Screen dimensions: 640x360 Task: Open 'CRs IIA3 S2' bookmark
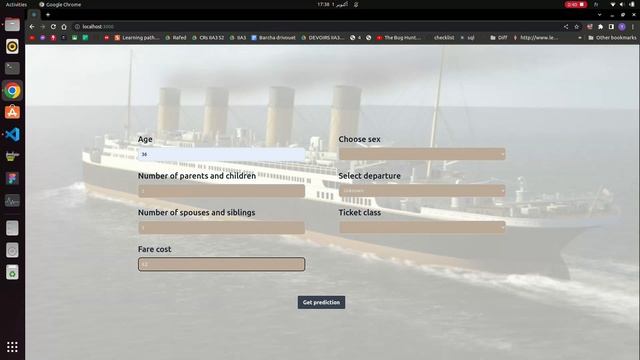[x=208, y=38]
